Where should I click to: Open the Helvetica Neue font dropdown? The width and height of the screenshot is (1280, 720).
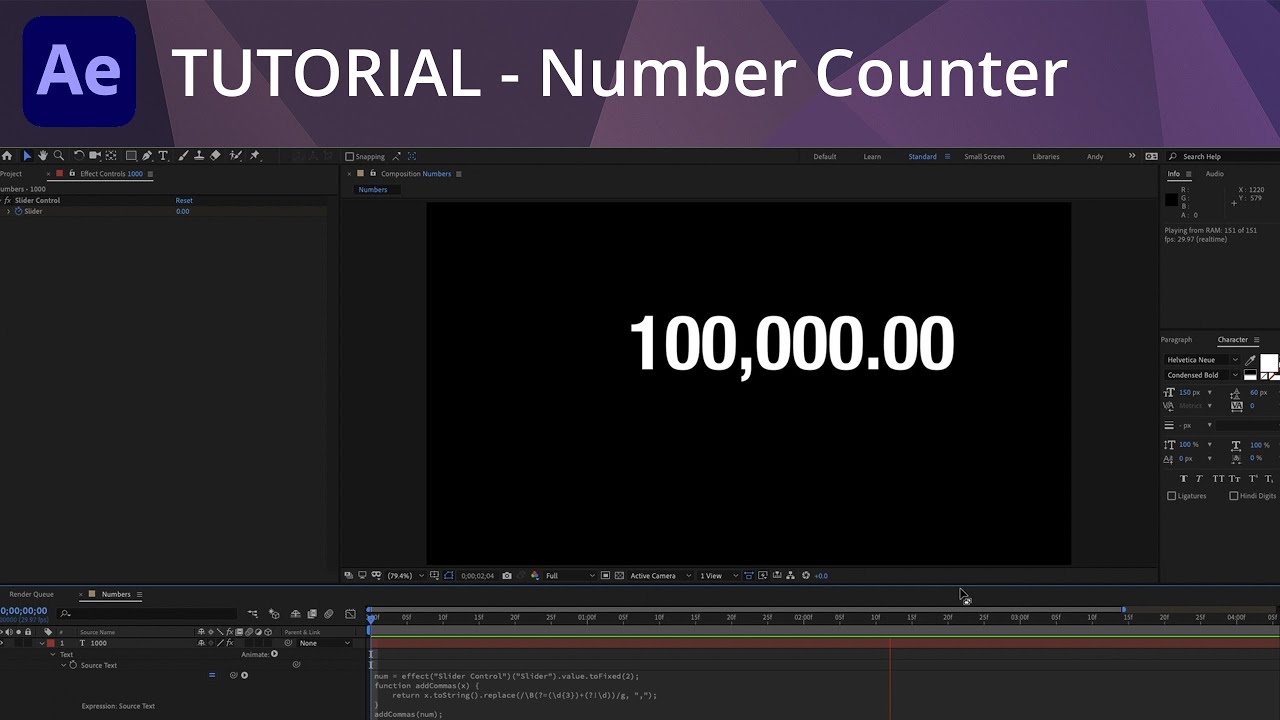pyautogui.click(x=1202, y=360)
